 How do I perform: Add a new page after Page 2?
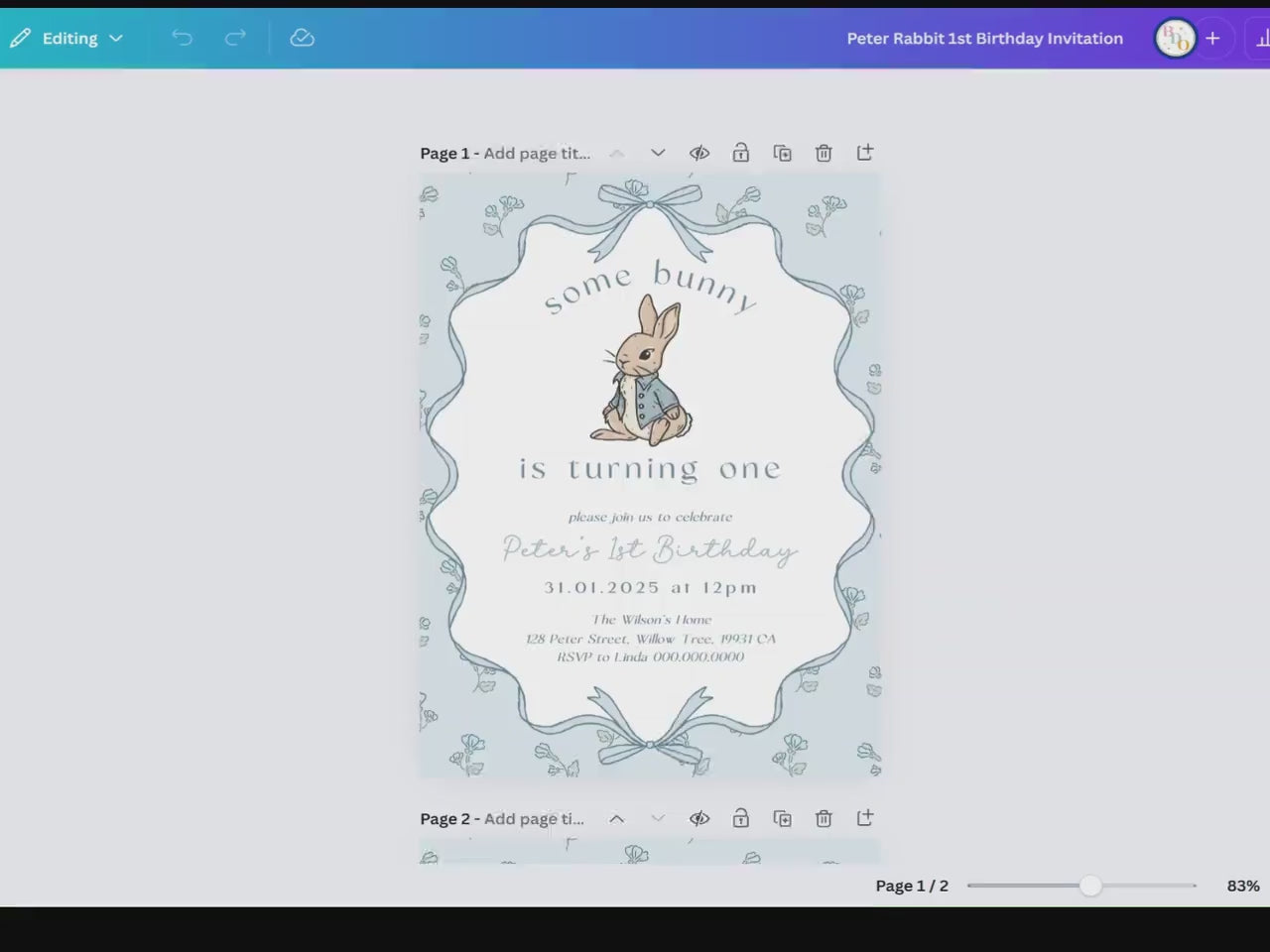(x=865, y=817)
